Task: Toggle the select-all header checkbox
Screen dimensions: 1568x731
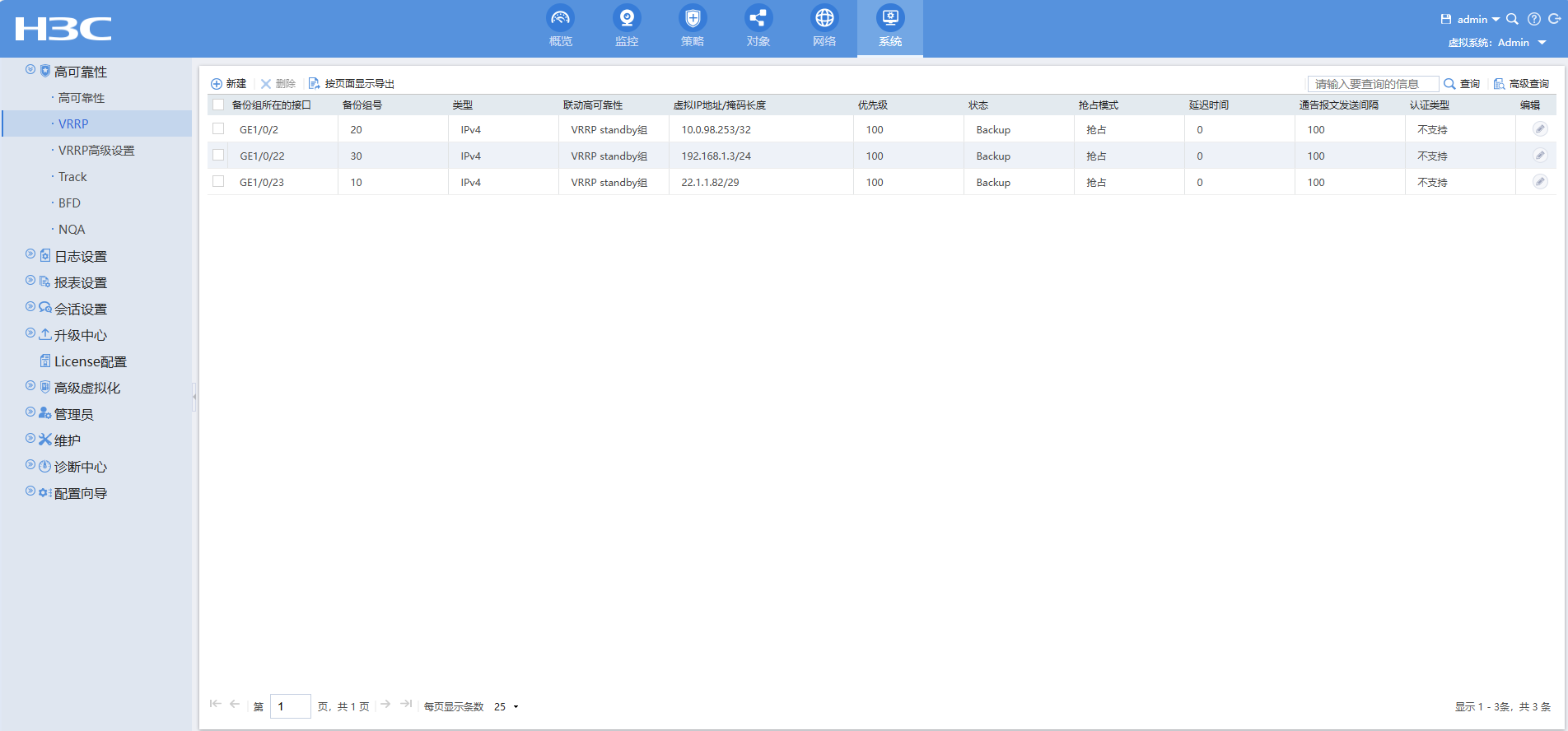Action: [x=218, y=105]
